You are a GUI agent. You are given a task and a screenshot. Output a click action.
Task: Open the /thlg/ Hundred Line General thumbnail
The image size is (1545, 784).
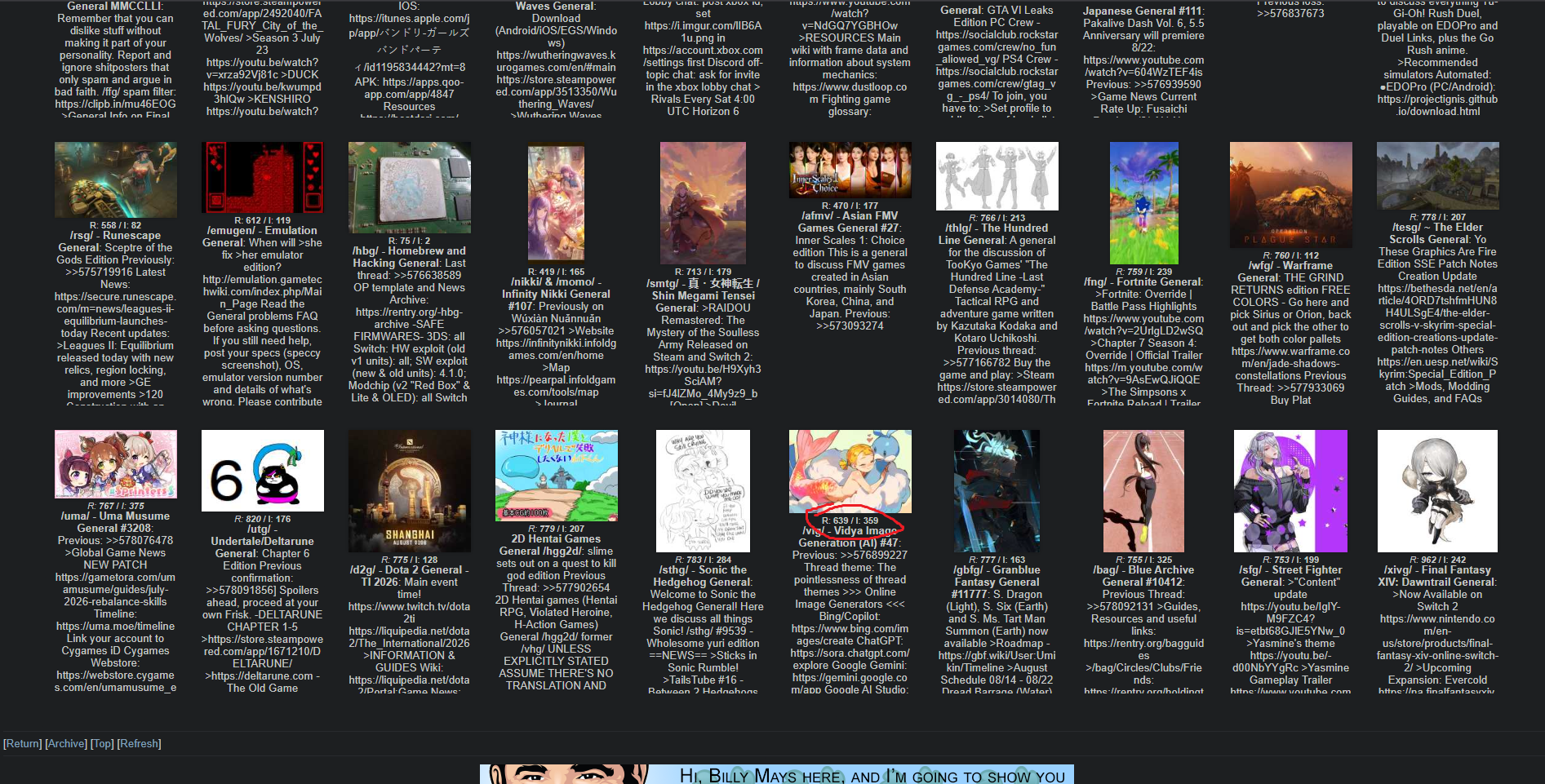[x=997, y=176]
